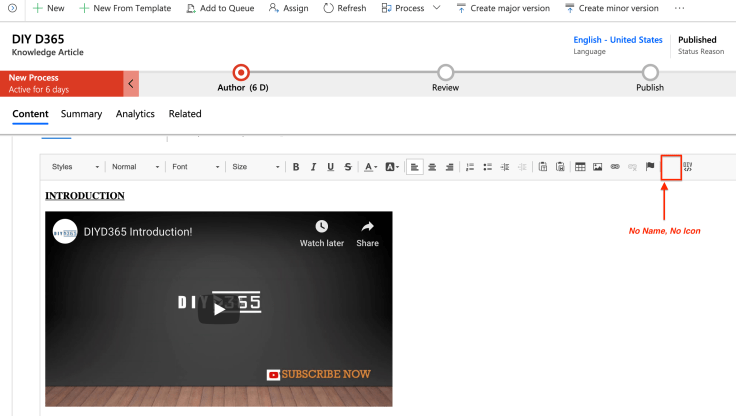
Task: Switch to the Summary tab
Action: (x=81, y=114)
